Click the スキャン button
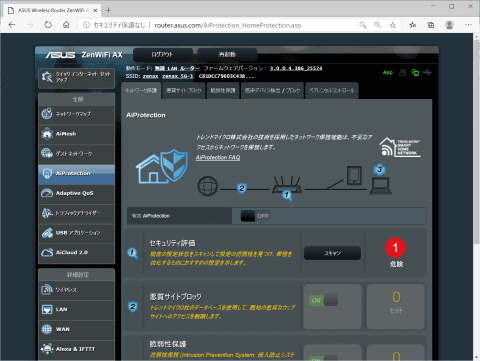The image size is (480, 361). [x=332, y=253]
